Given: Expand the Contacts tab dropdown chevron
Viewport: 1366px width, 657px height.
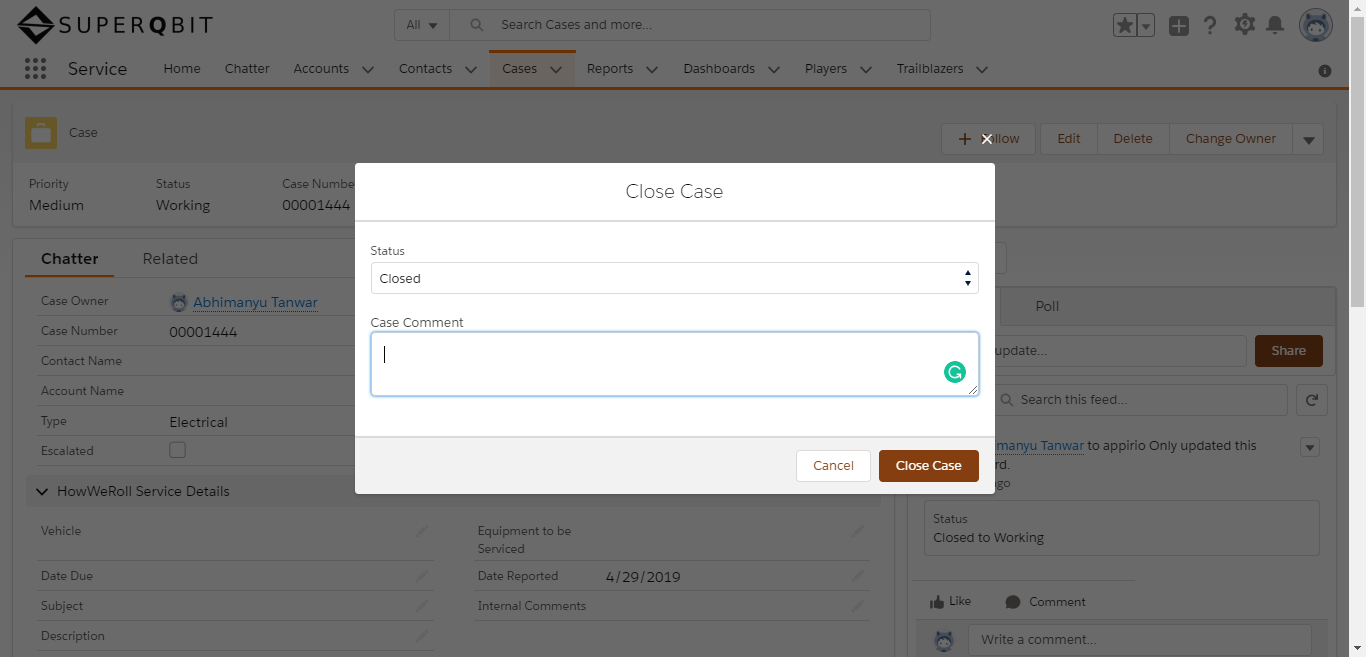Looking at the screenshot, I should 472,70.
